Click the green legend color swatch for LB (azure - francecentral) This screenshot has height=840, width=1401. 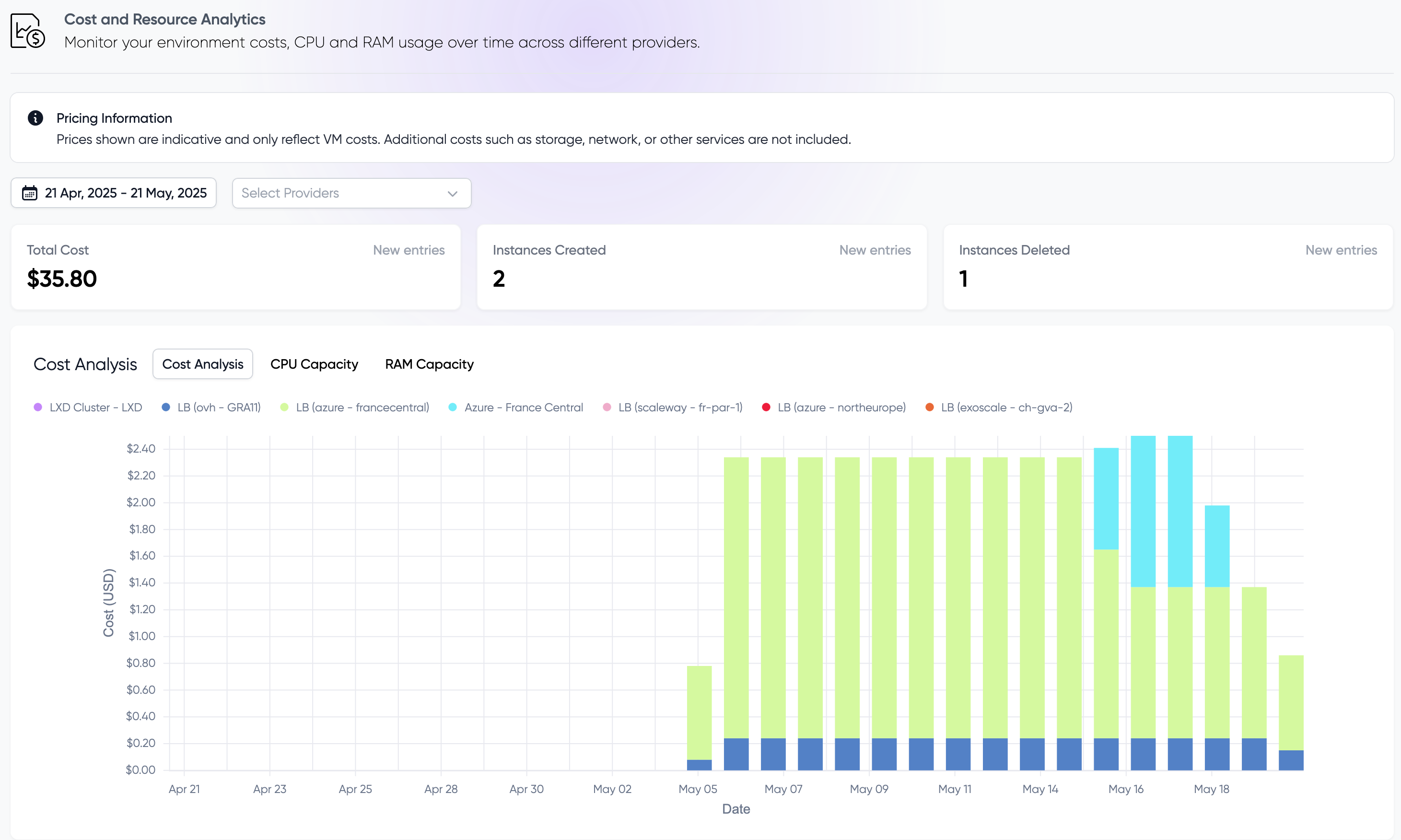(x=283, y=407)
